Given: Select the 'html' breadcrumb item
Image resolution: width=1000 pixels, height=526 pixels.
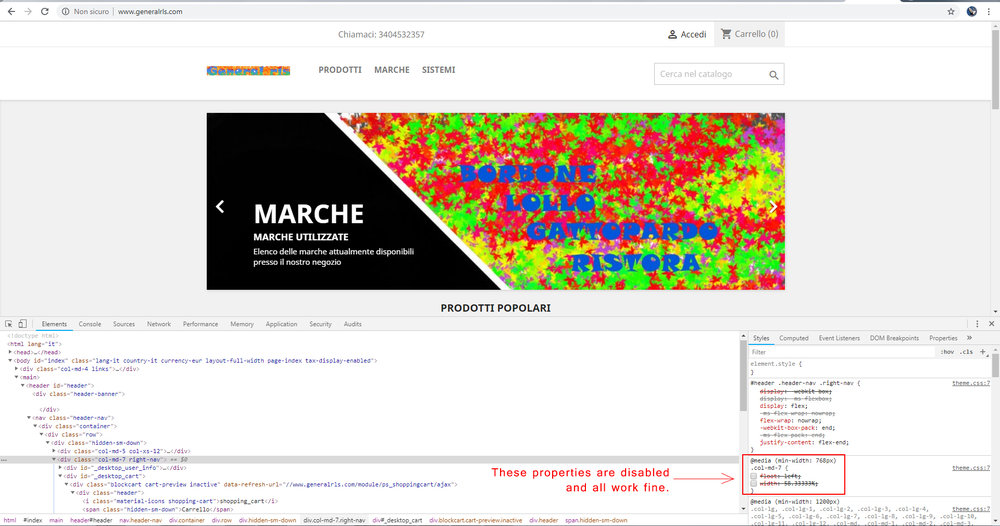Looking at the screenshot, I should click(10, 520).
